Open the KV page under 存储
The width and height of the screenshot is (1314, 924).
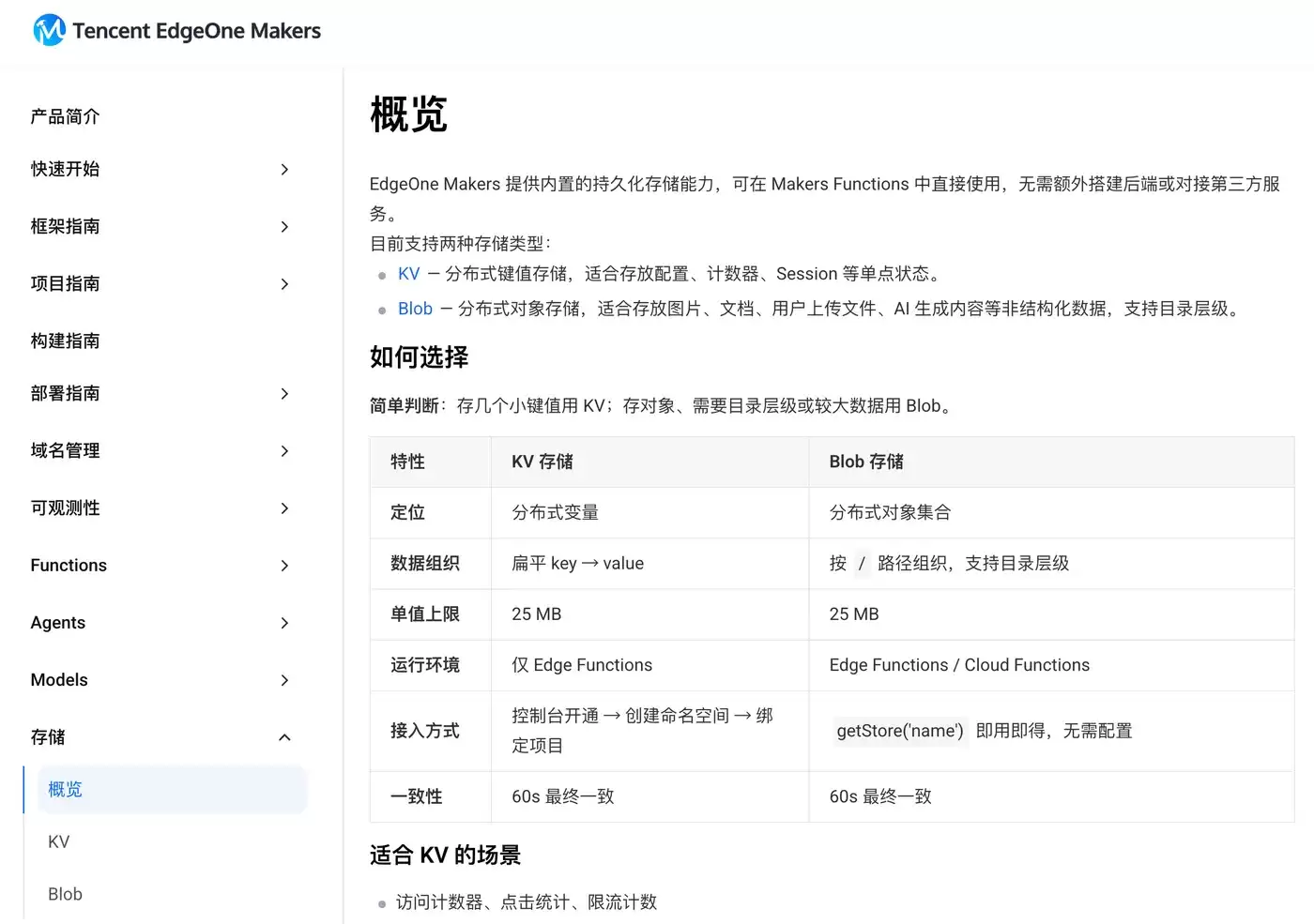(x=58, y=841)
